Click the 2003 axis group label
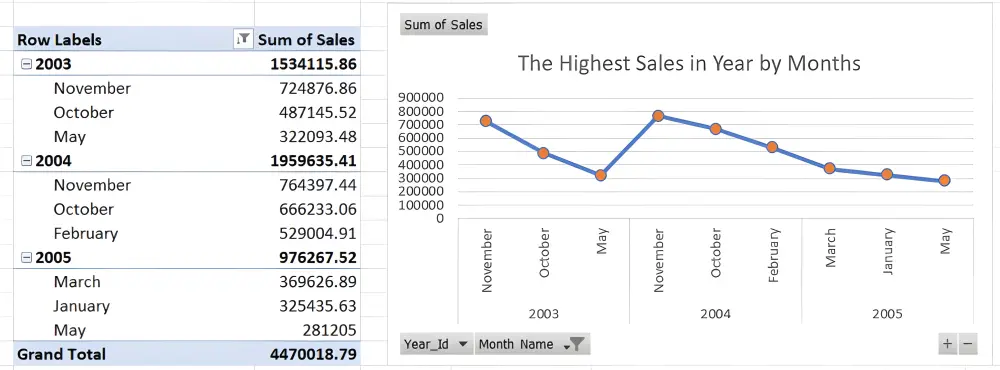Screen dimensions: 1000x370 [543, 314]
